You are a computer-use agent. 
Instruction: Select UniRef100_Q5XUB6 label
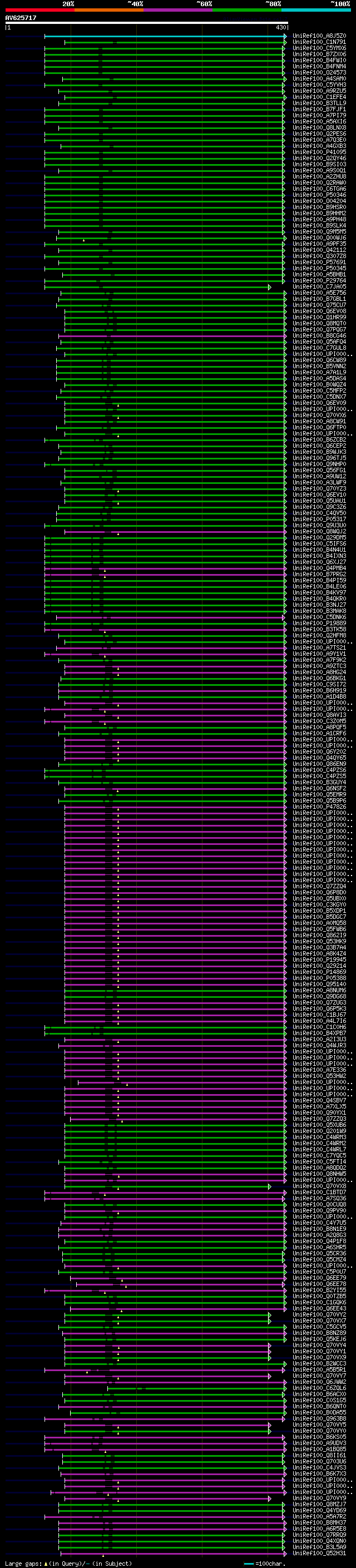[319, 1125]
